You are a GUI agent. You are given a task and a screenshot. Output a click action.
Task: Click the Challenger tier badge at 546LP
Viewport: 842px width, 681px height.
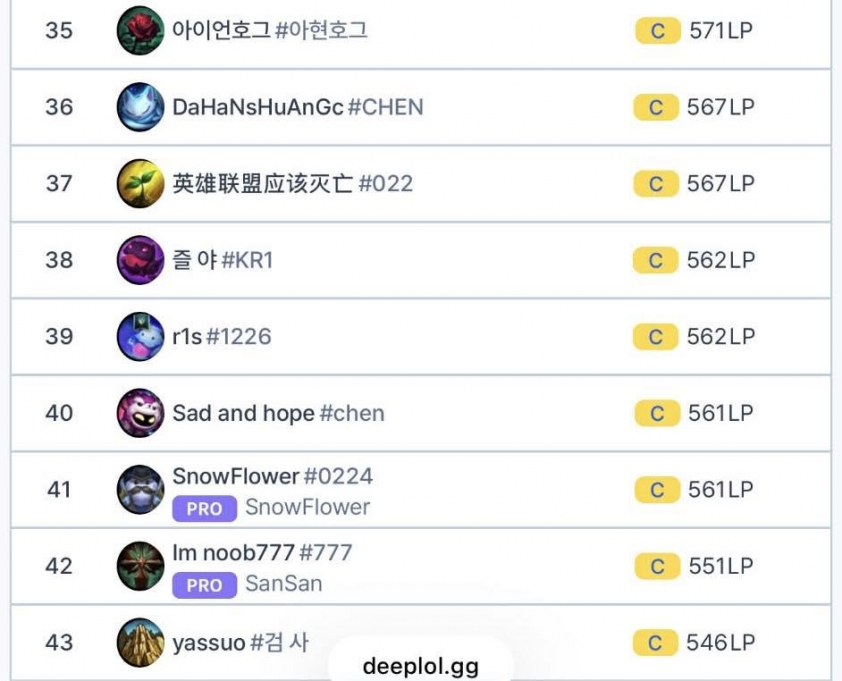click(x=656, y=642)
